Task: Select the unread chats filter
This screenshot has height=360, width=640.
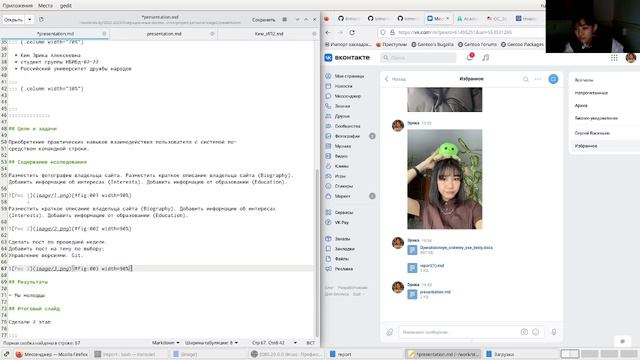Action: [x=591, y=93]
